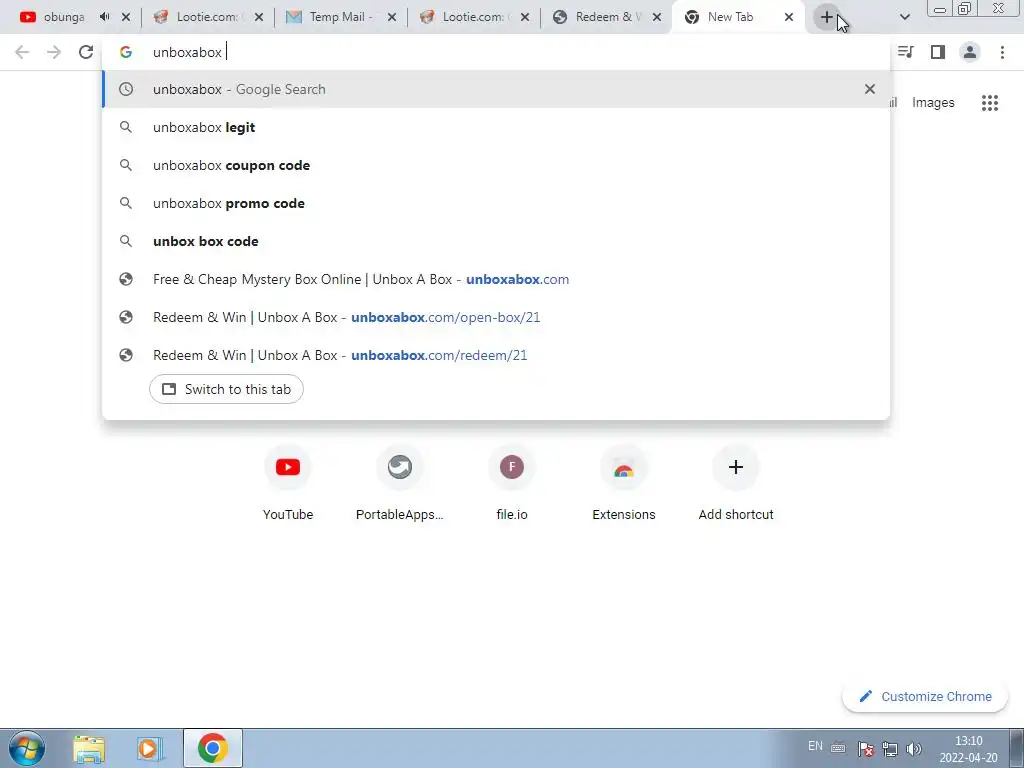Click the Chrome taskbar icon
Screen dimensions: 1024x768
point(213,748)
